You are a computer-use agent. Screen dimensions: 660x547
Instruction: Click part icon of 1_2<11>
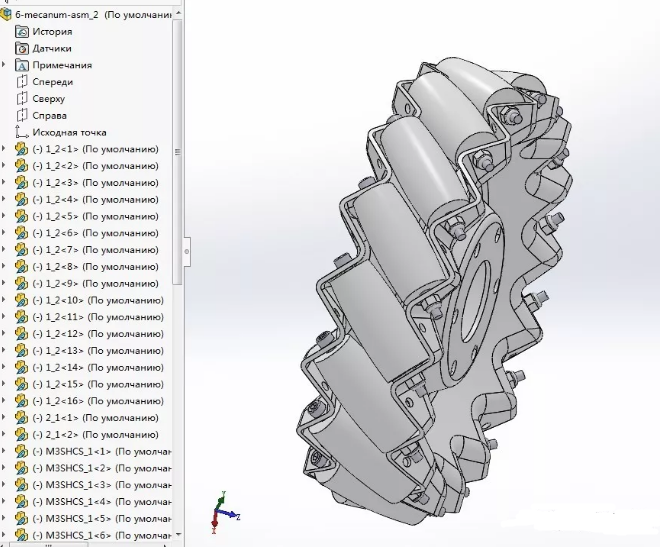click(x=21, y=317)
